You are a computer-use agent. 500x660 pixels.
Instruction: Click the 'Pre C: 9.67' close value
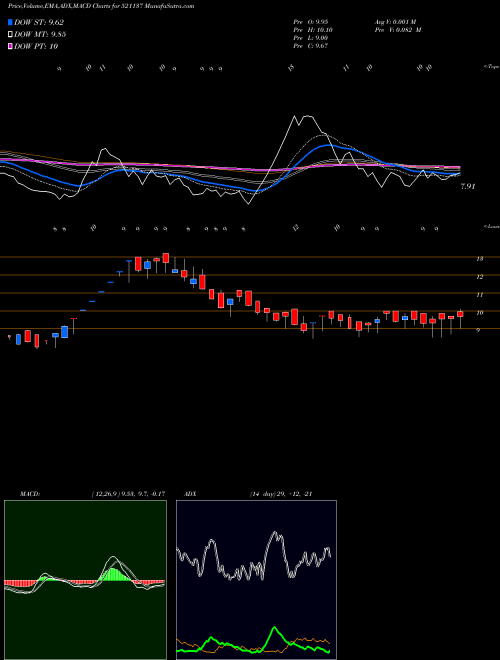(x=313, y=46)
